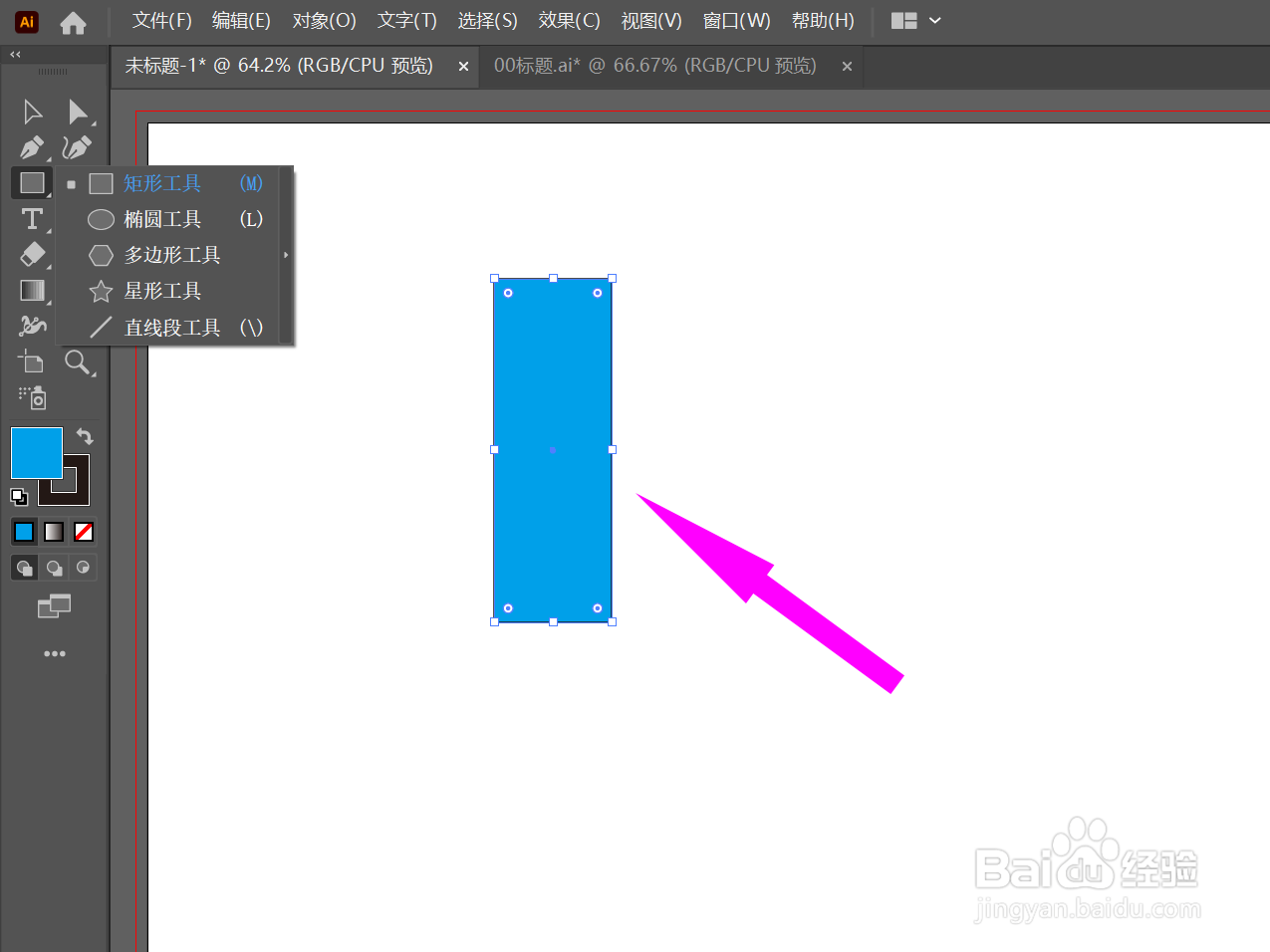Expand workspace switcher dropdown arrow
This screenshot has height=952, width=1270.
click(x=935, y=21)
